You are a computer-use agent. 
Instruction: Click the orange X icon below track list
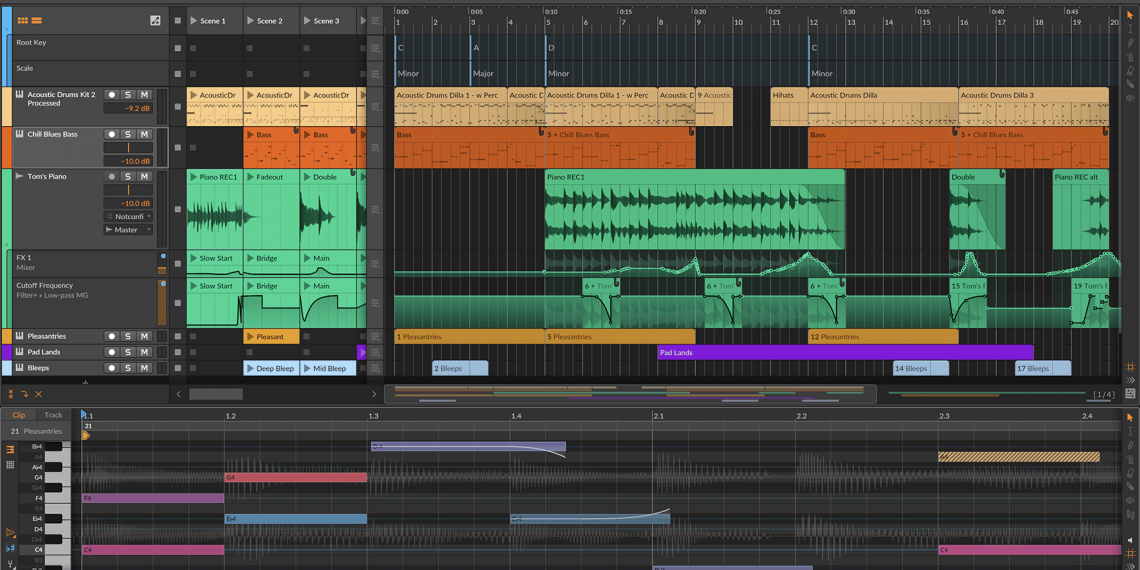click(39, 395)
